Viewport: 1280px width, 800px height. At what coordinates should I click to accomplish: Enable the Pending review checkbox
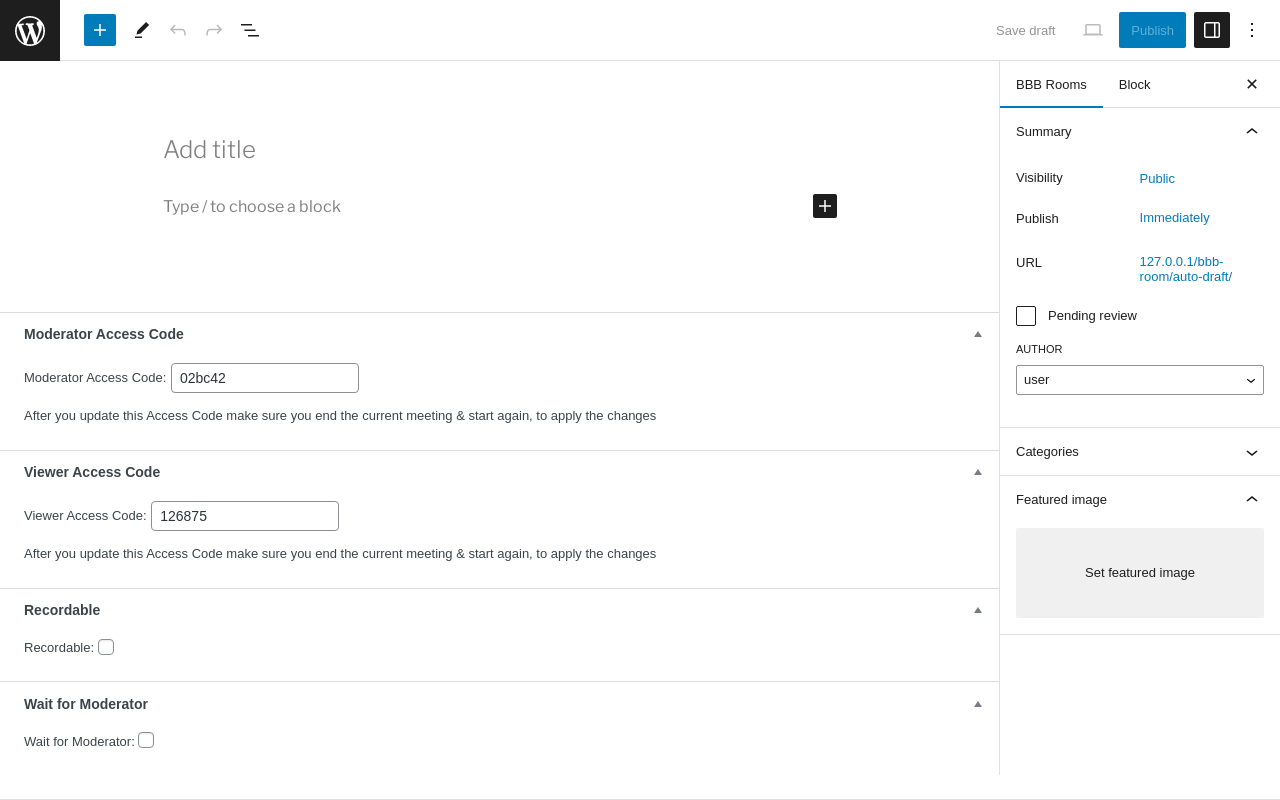(x=1026, y=316)
